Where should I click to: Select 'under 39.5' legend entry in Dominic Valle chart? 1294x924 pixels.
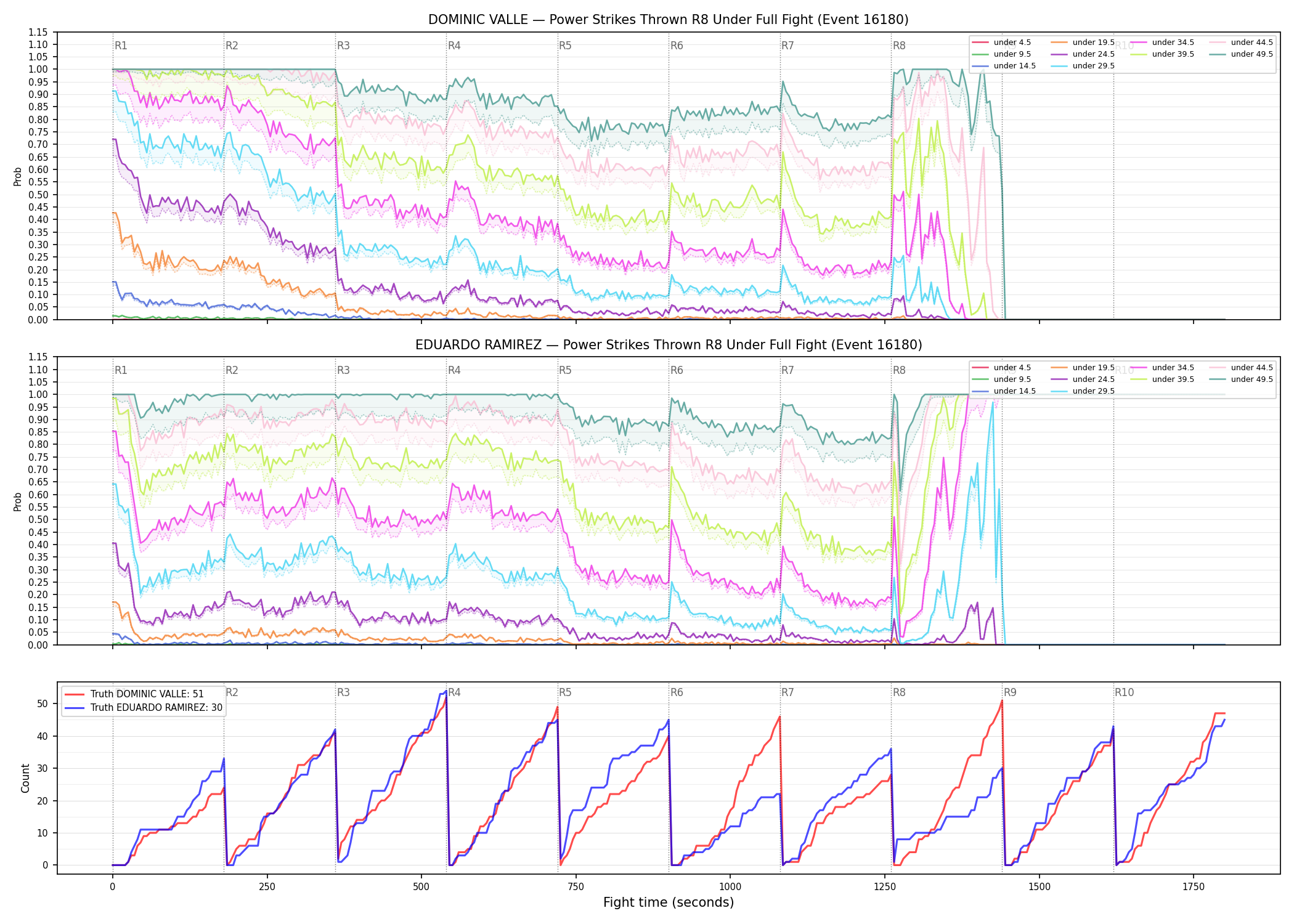(1162, 54)
